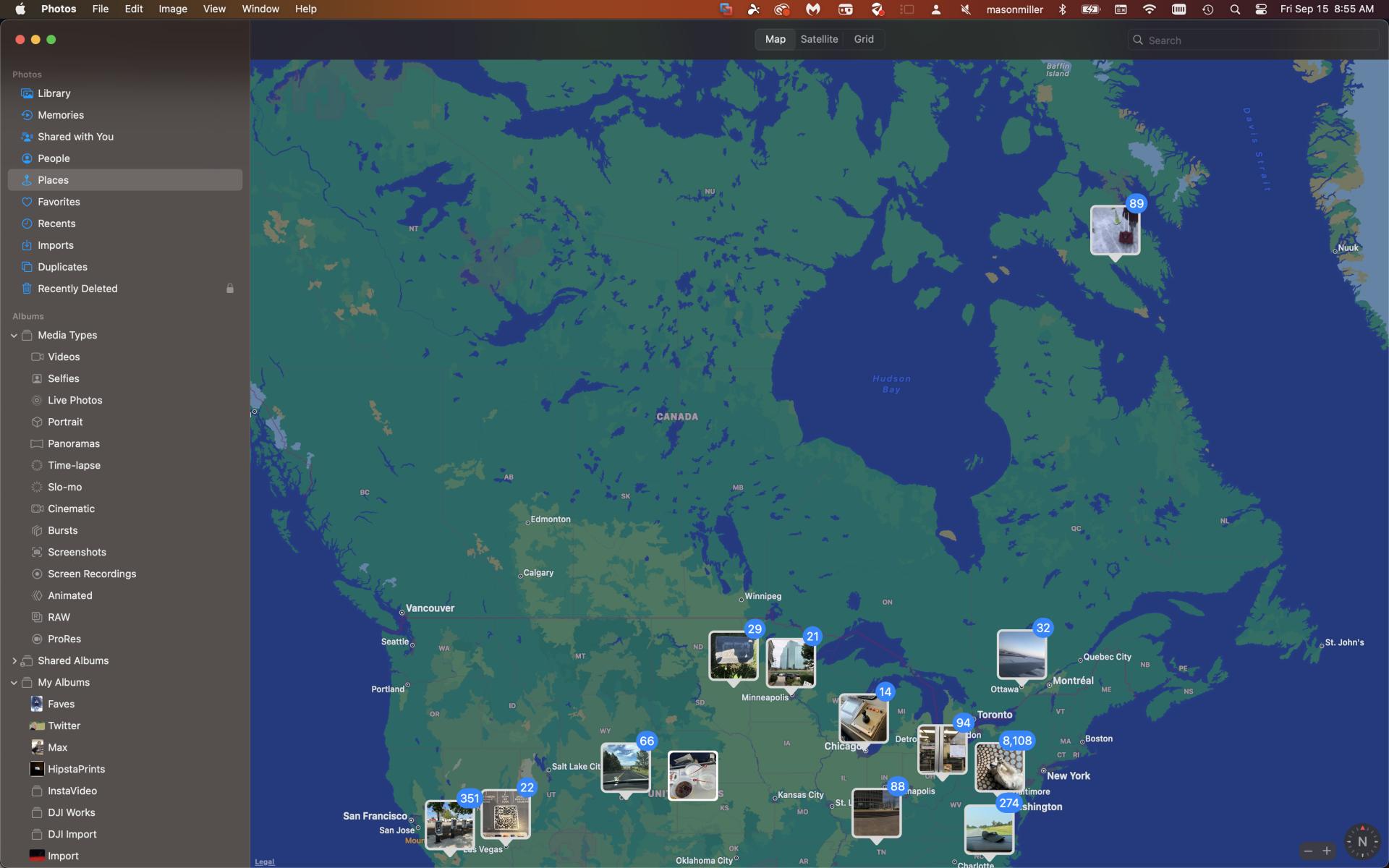The image size is (1389, 868).
Task: Open the 21-photo cluster above Minneapolis
Action: [x=791, y=663]
